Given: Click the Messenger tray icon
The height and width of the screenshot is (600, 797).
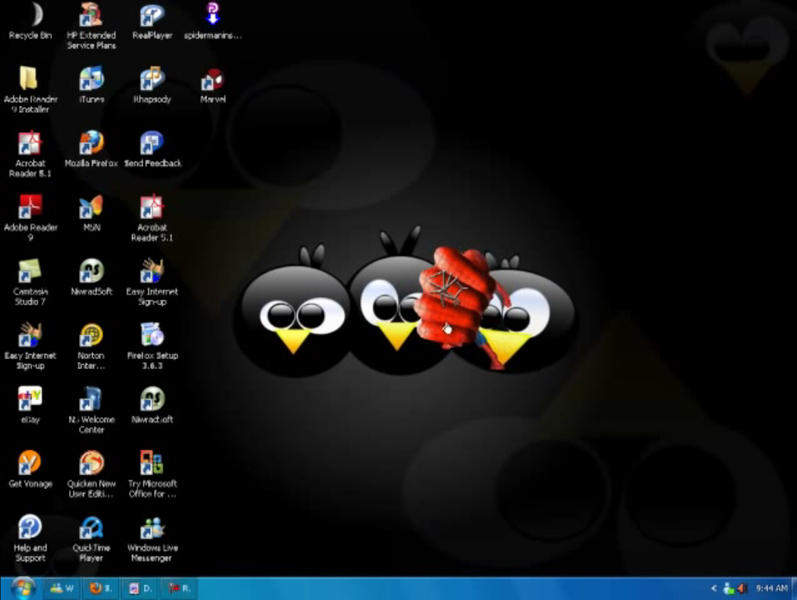Looking at the screenshot, I should pos(728,588).
